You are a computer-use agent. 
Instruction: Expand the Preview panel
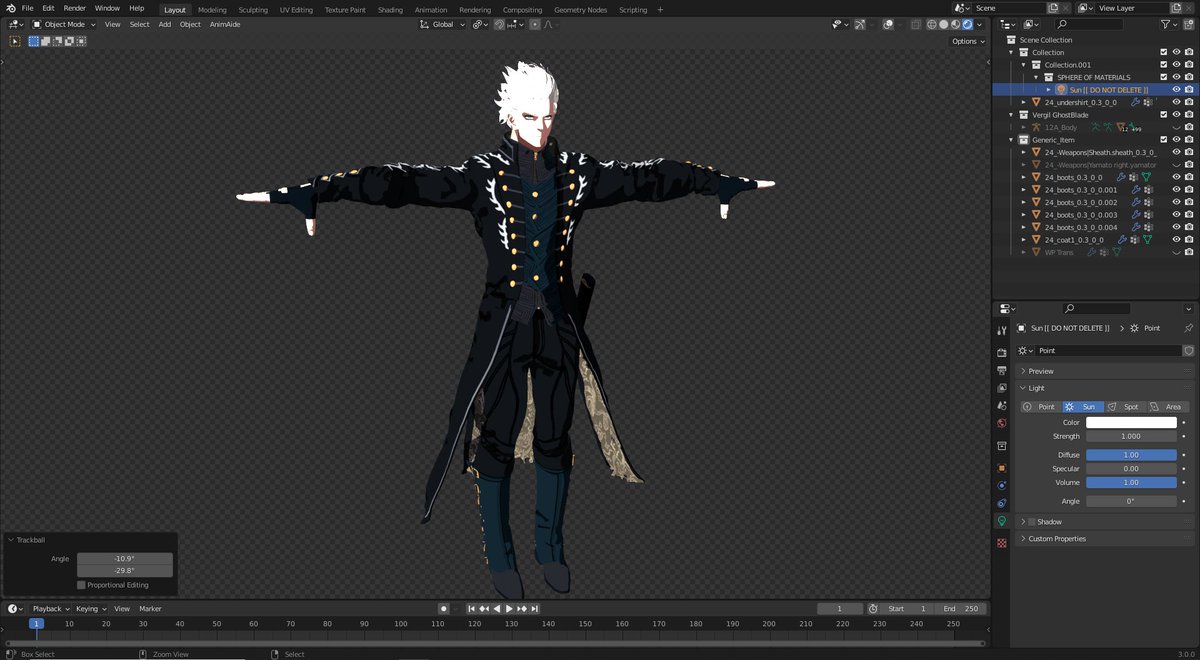1023,371
